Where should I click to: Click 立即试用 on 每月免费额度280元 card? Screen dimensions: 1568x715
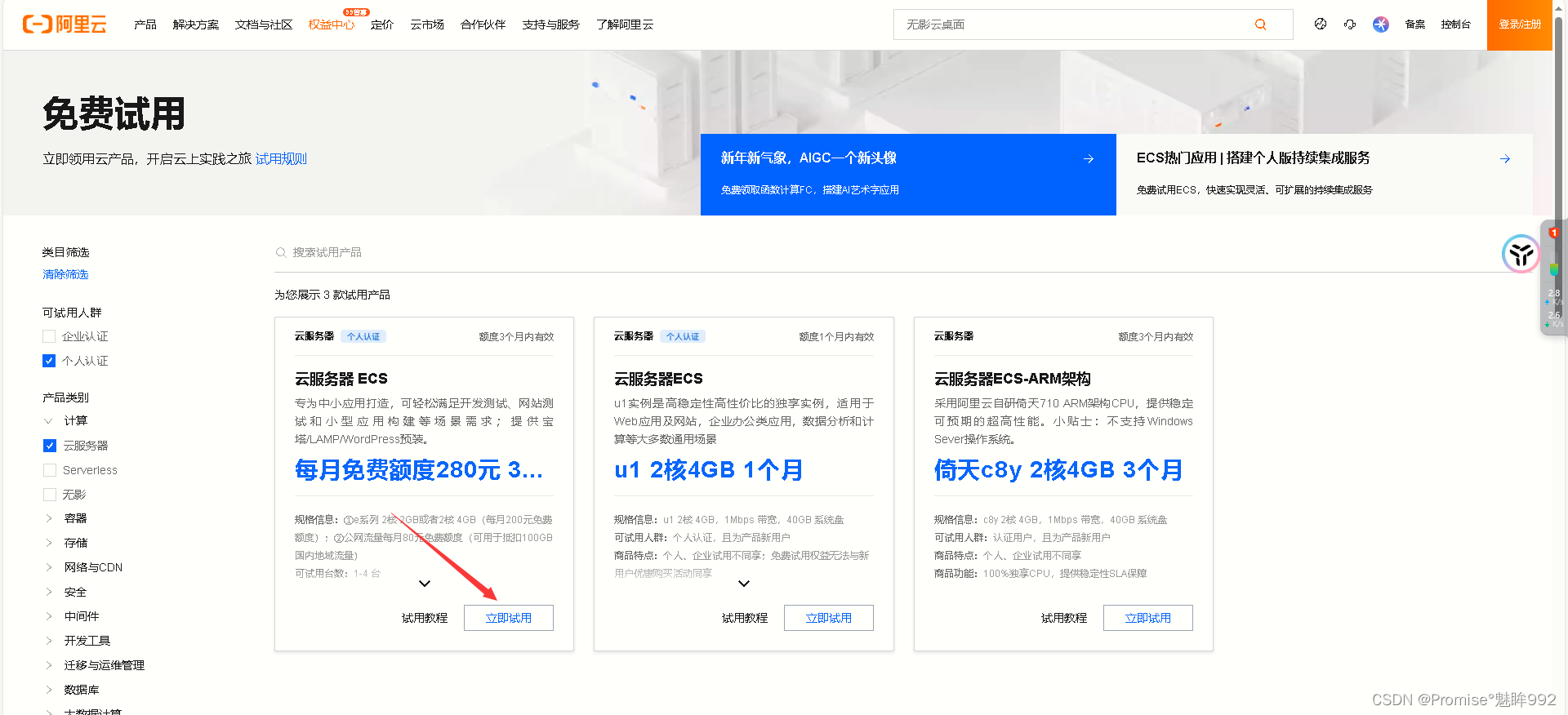pos(509,618)
